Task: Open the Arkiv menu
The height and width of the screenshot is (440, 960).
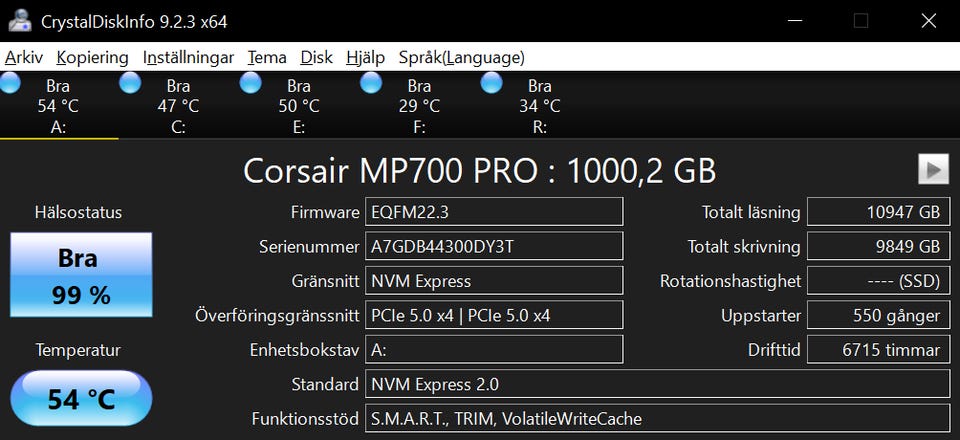Action: (24, 58)
